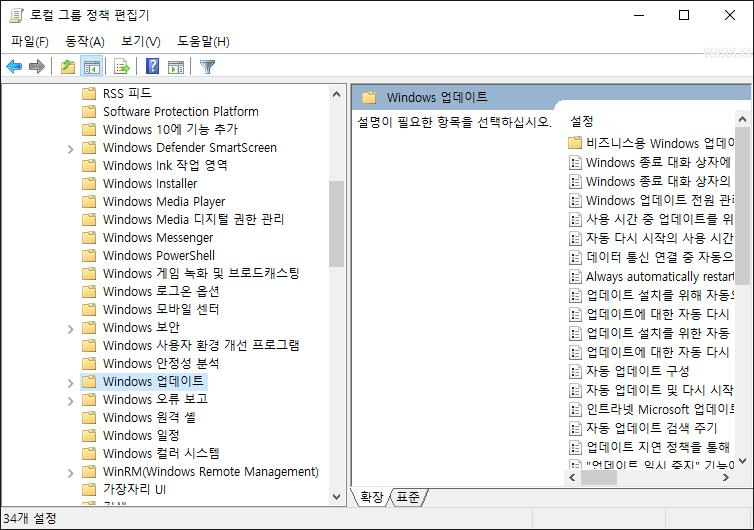Select 'Windows 업데이트 전원 관리' policy
Image resolution: width=754 pixels, height=530 pixels.
(659, 200)
